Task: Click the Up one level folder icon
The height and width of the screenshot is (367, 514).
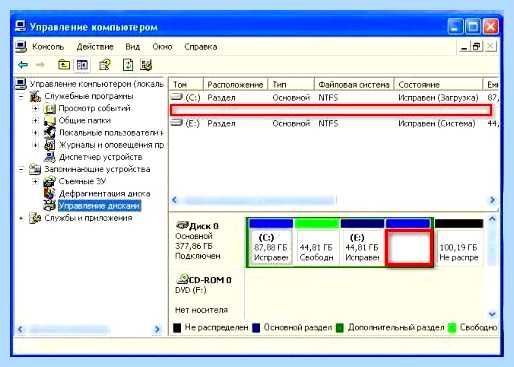Action: click(x=64, y=65)
